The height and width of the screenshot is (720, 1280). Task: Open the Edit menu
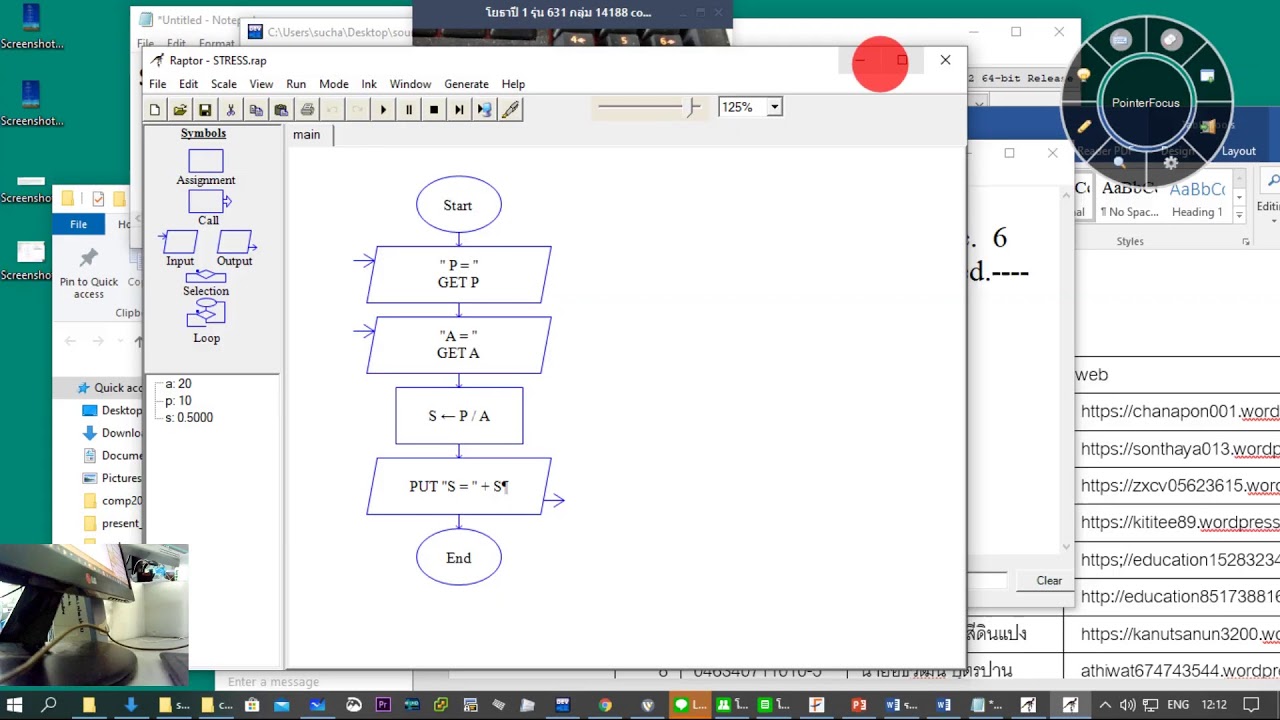pyautogui.click(x=188, y=84)
